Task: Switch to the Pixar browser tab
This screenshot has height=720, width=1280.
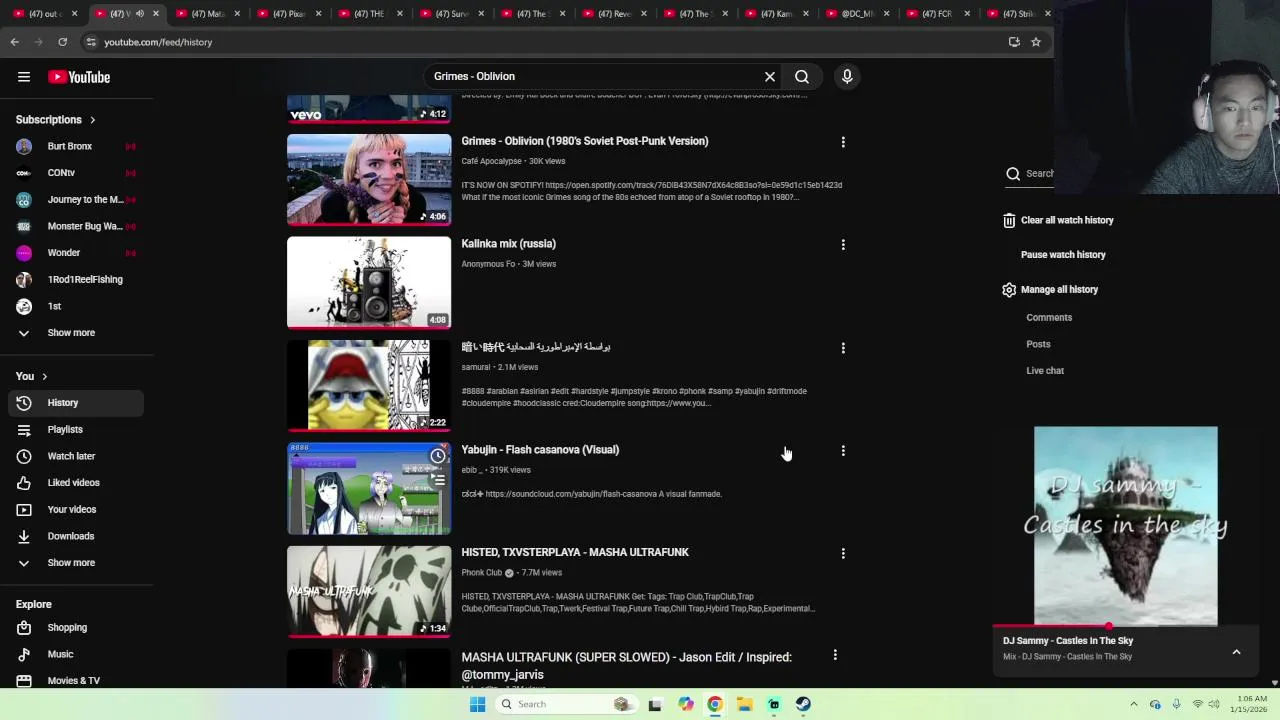Action: [289, 13]
